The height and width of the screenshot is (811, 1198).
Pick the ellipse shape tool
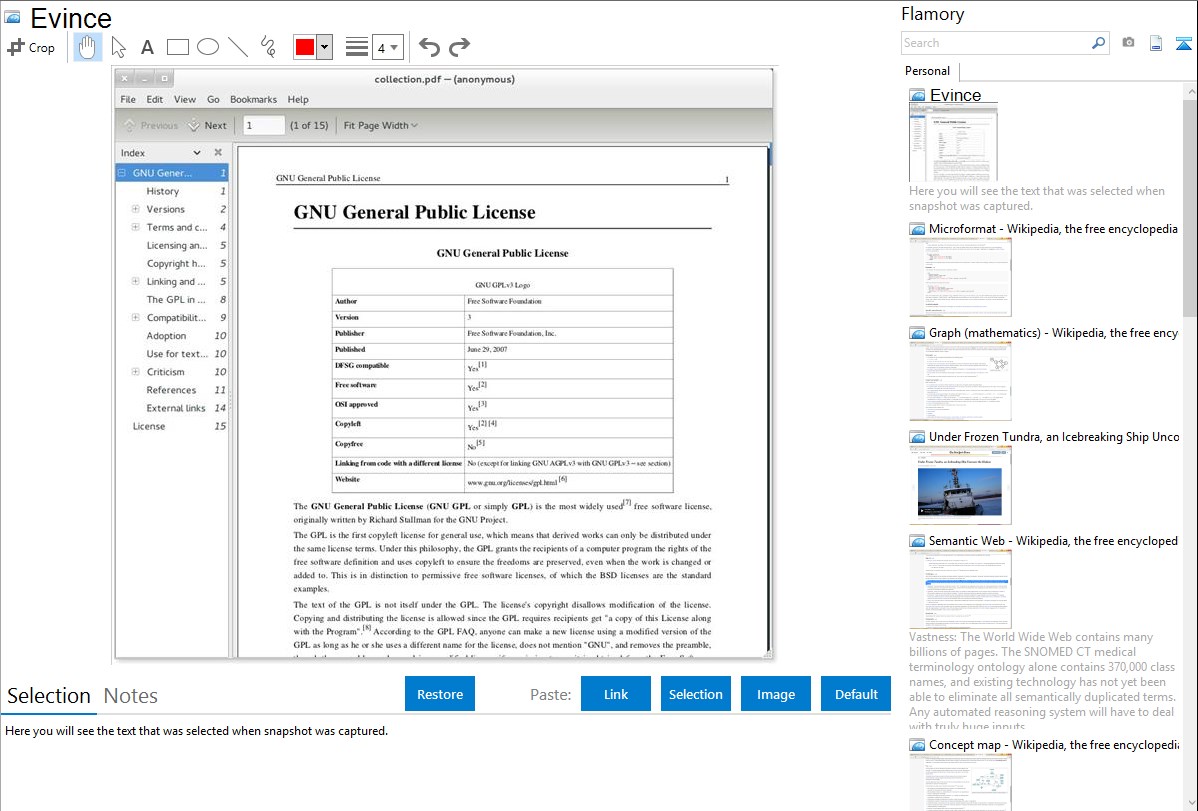click(208, 47)
